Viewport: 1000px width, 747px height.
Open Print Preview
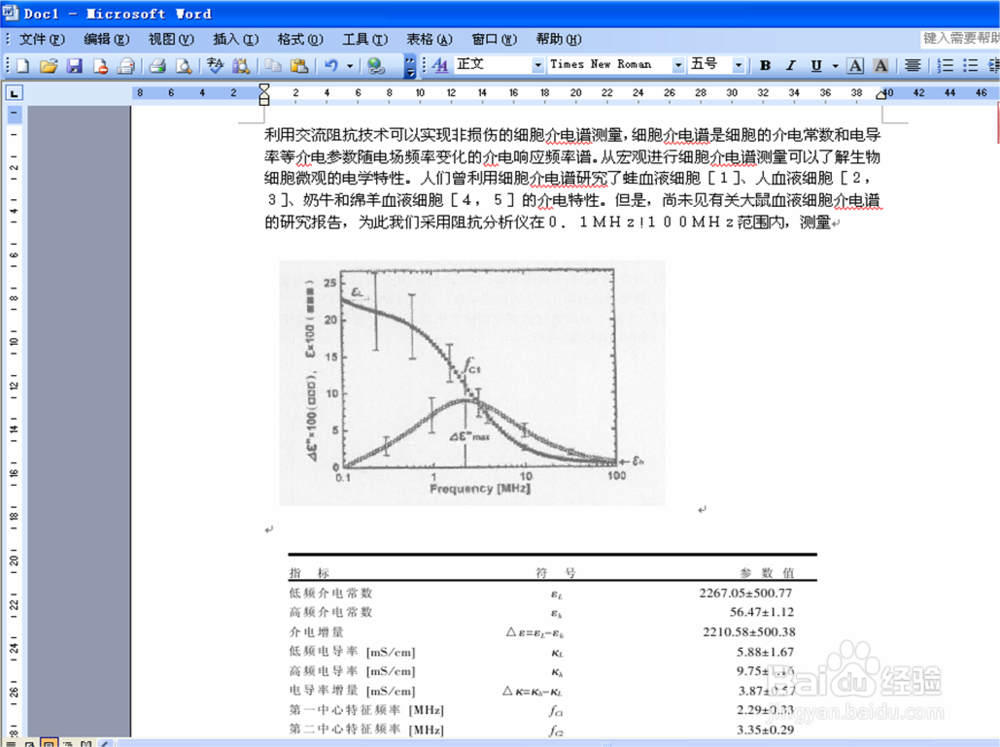click(x=183, y=65)
